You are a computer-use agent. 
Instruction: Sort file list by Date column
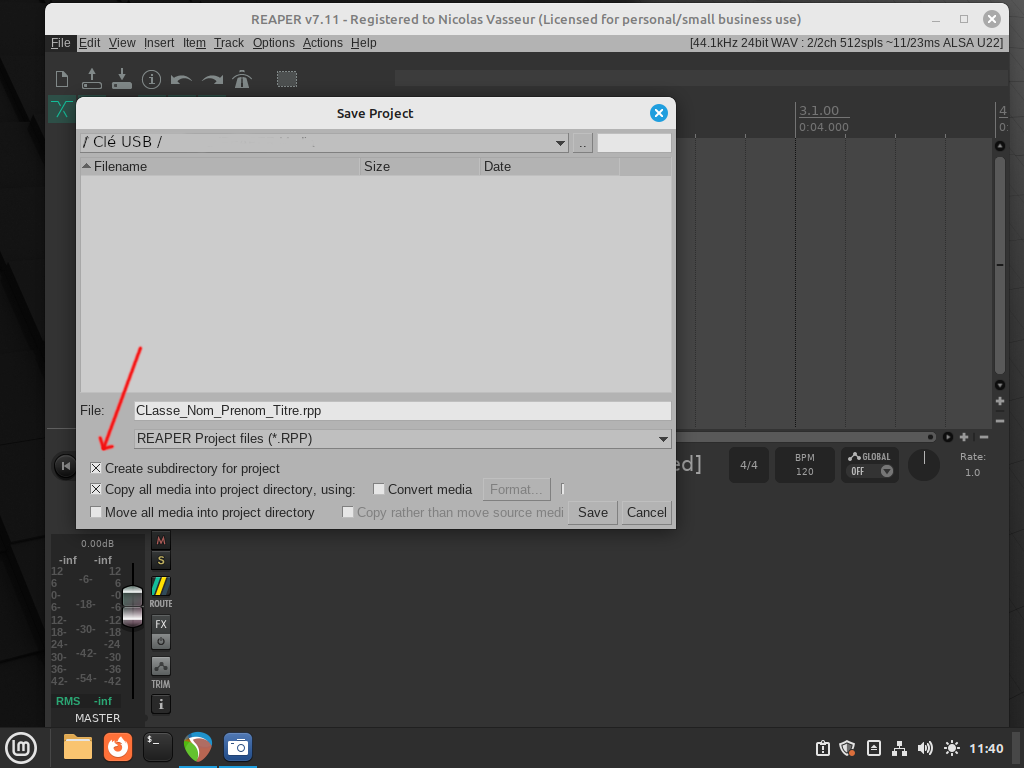549,167
